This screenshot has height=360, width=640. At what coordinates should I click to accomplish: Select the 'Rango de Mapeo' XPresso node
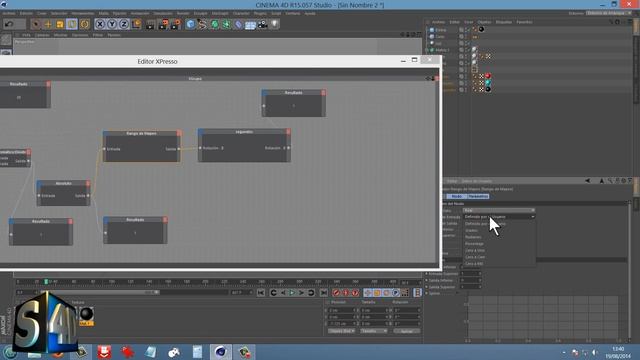coord(142,146)
